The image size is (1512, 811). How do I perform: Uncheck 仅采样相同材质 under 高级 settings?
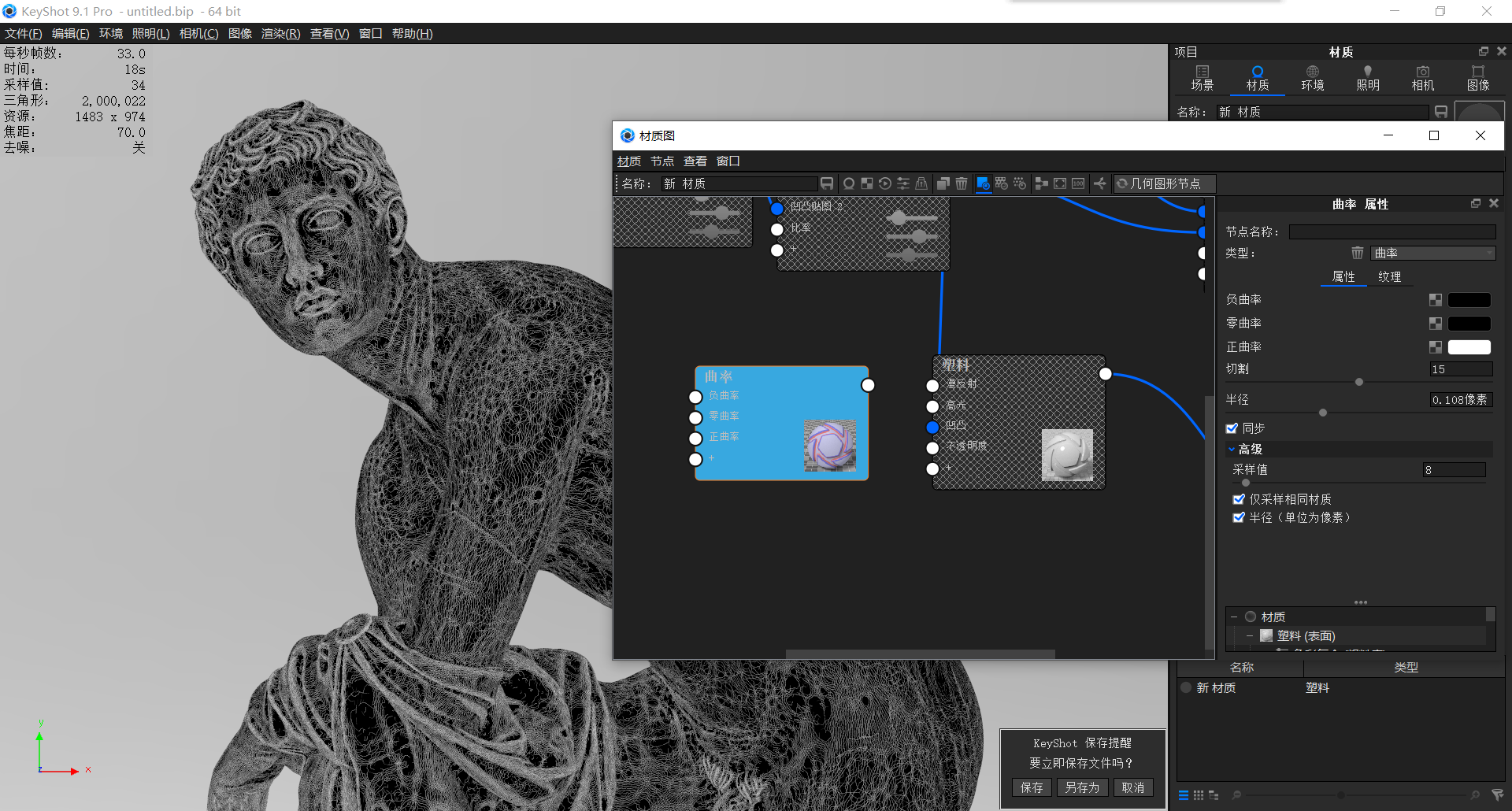[1239, 498]
